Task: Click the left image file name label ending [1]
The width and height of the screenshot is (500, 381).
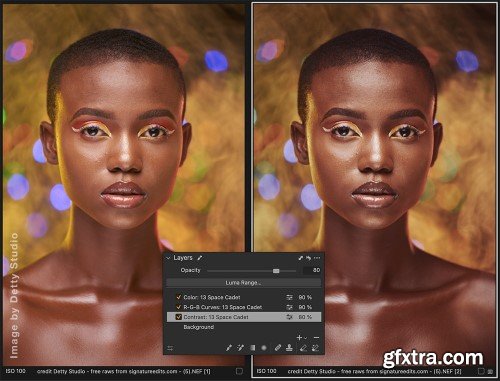Action: pyautogui.click(x=124, y=371)
